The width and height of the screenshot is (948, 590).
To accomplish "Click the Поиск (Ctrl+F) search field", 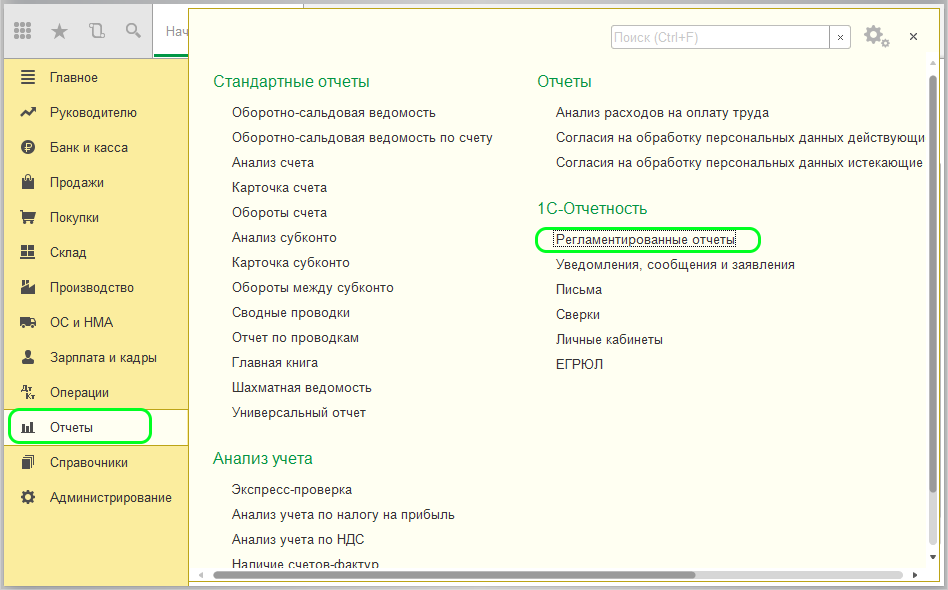I will click(720, 37).
